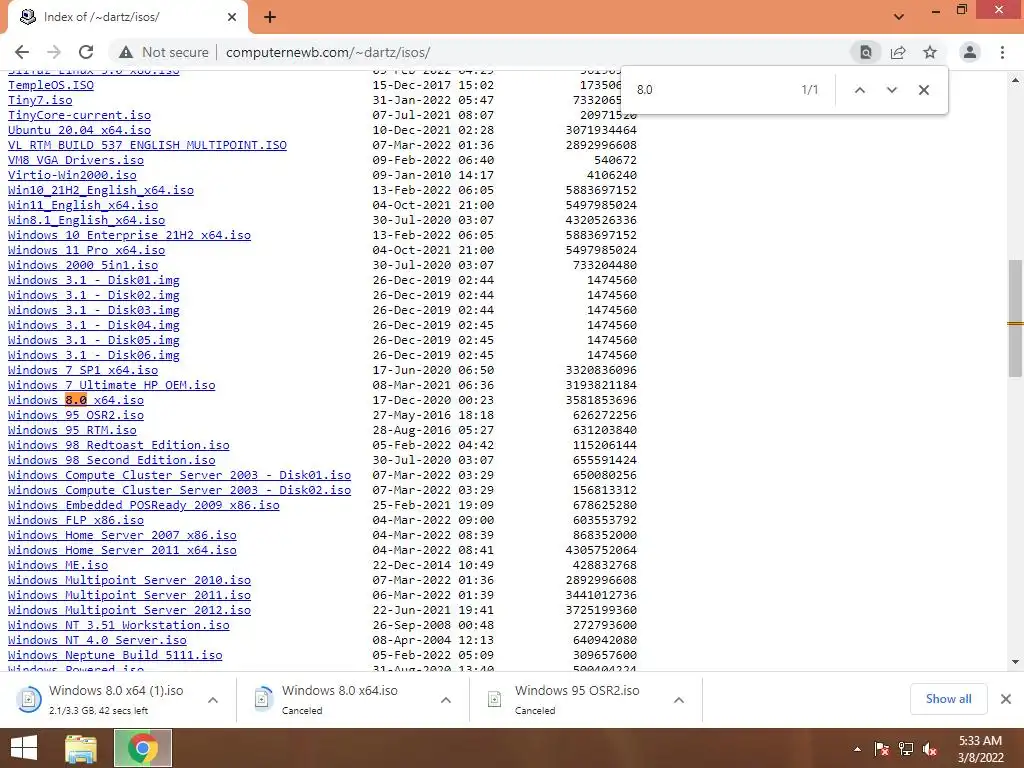Open the Chrome three-dot menu

coord(1002,52)
